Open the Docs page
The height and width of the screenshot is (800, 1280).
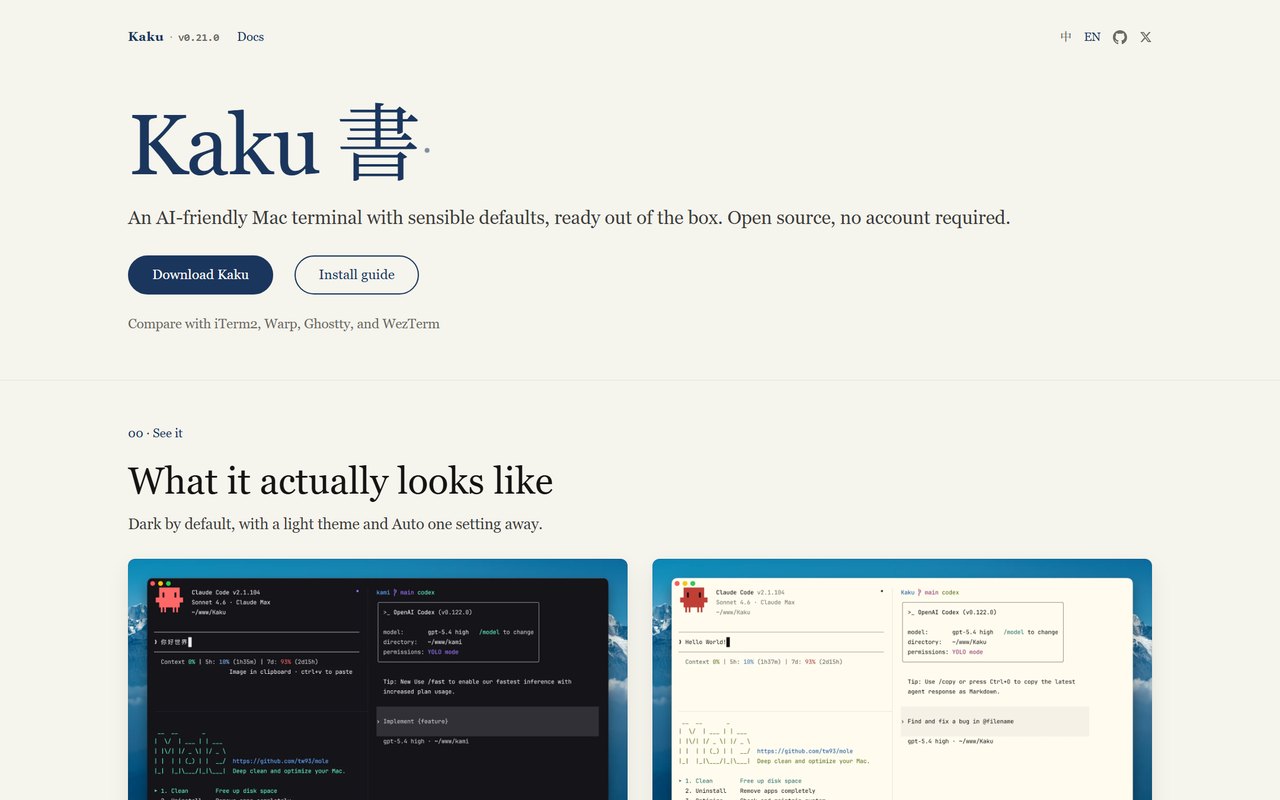[251, 37]
